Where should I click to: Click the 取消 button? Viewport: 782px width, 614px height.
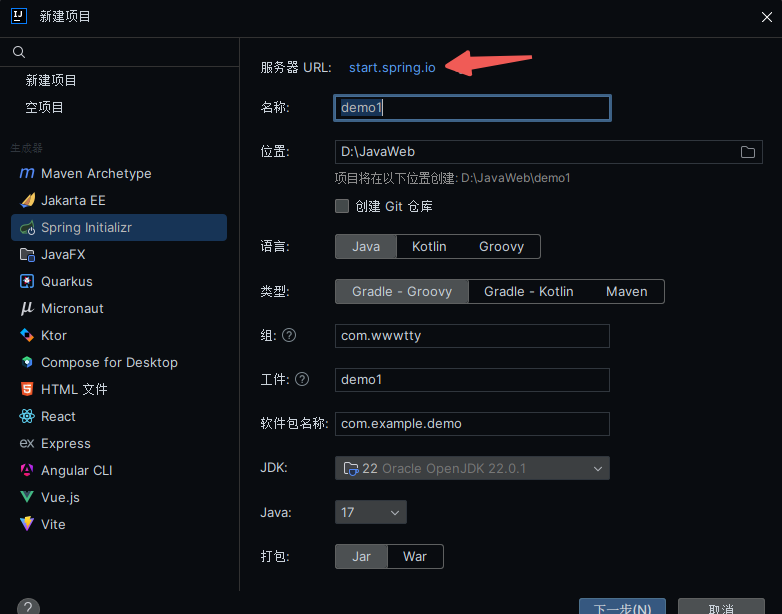(x=721, y=607)
